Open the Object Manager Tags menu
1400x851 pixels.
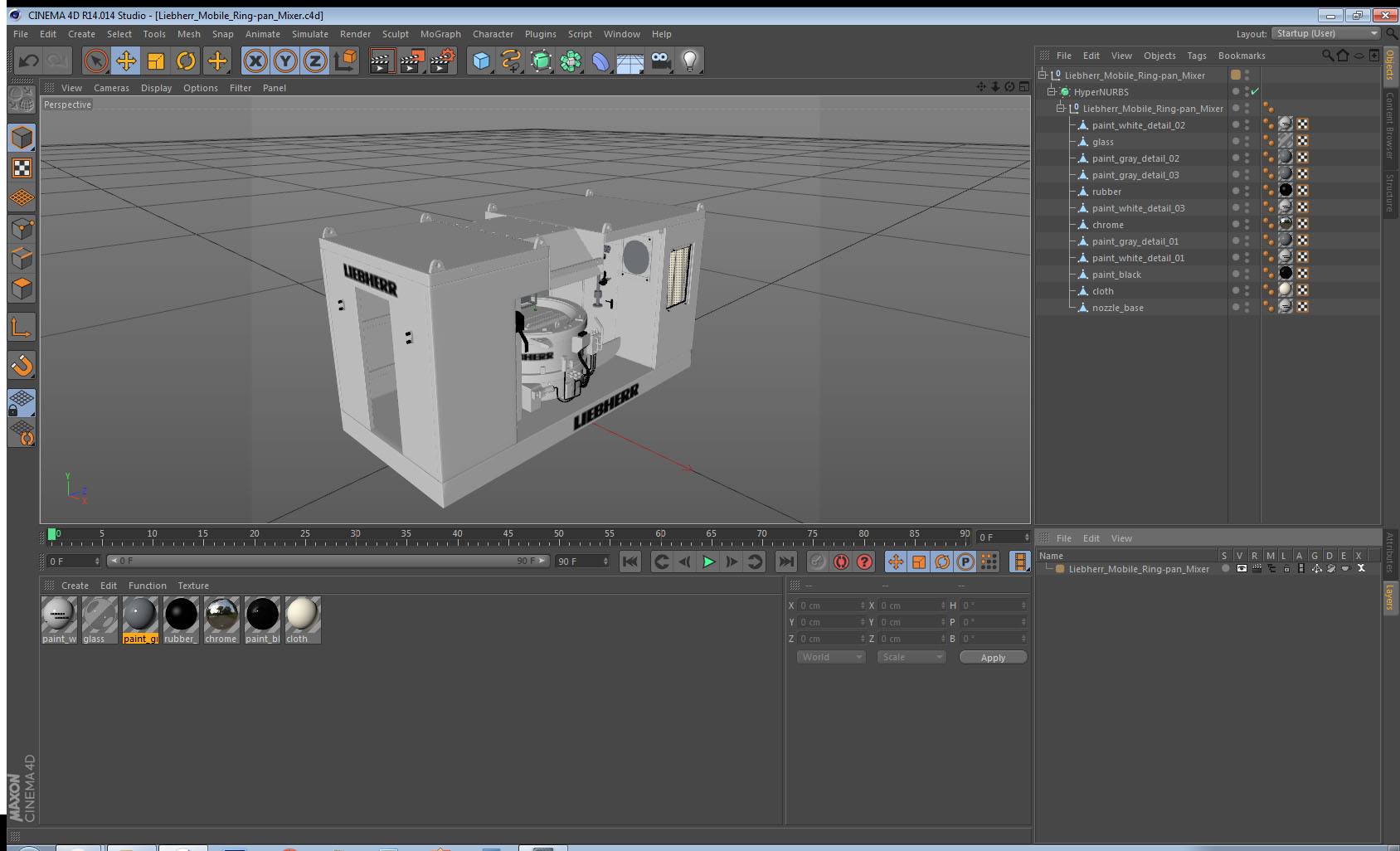click(1197, 56)
